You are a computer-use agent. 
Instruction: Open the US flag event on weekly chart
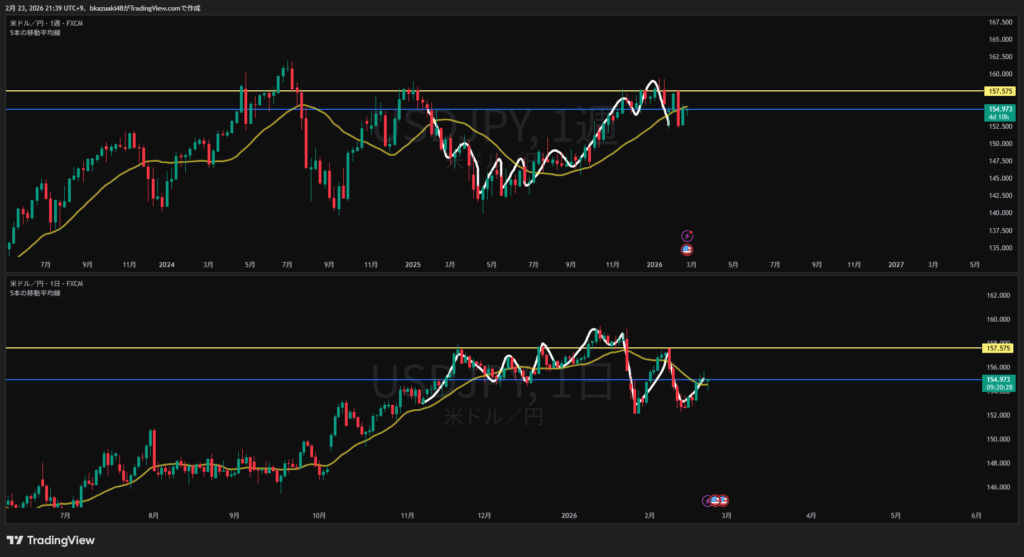coord(687,249)
